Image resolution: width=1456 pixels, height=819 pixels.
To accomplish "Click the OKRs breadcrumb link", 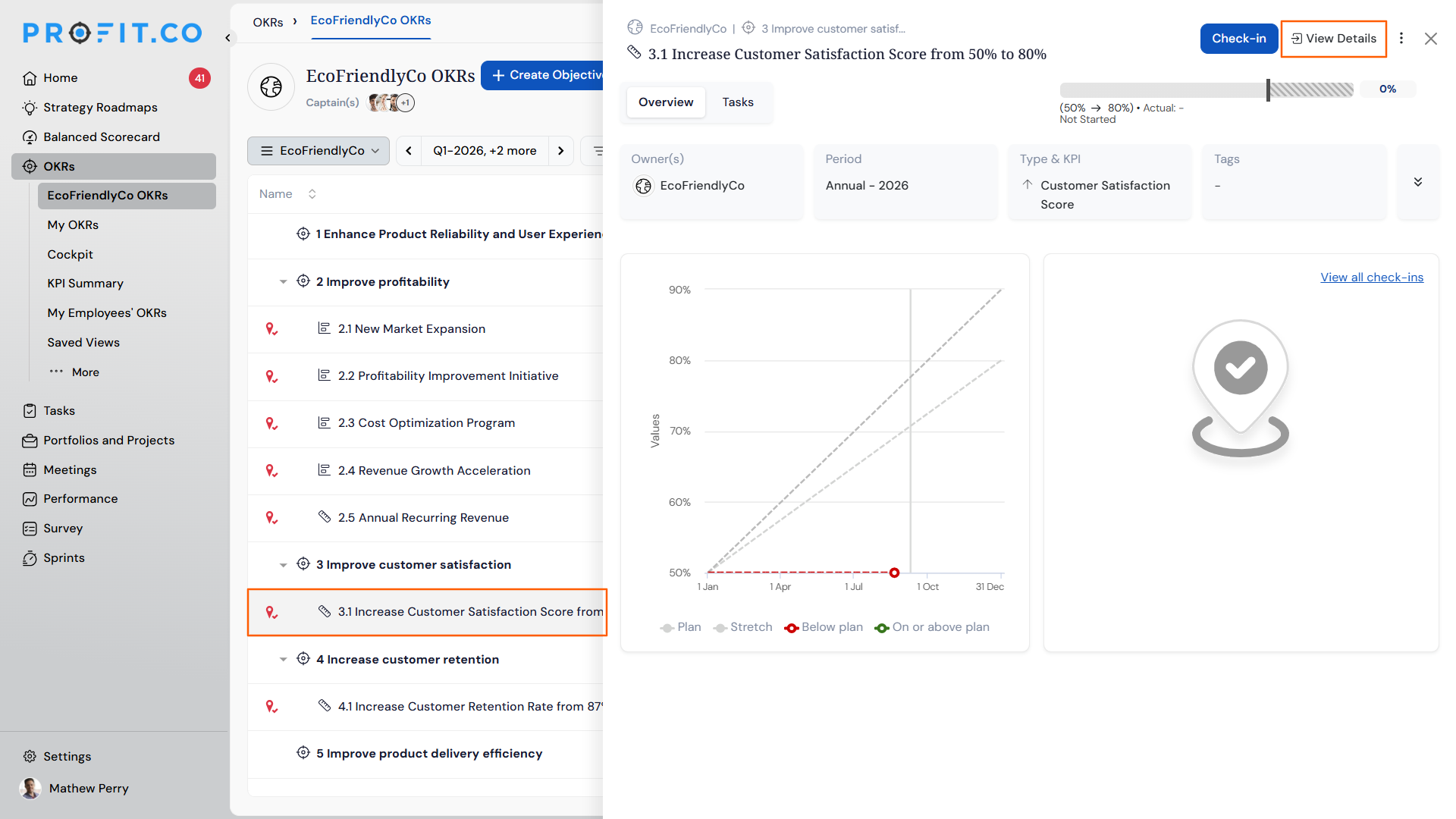I will point(268,23).
